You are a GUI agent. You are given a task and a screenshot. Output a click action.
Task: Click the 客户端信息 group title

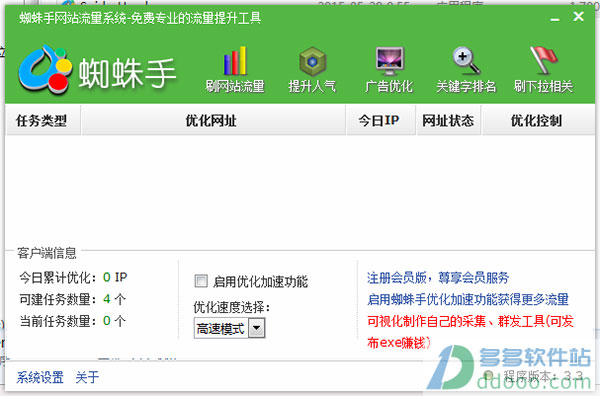coord(47,253)
